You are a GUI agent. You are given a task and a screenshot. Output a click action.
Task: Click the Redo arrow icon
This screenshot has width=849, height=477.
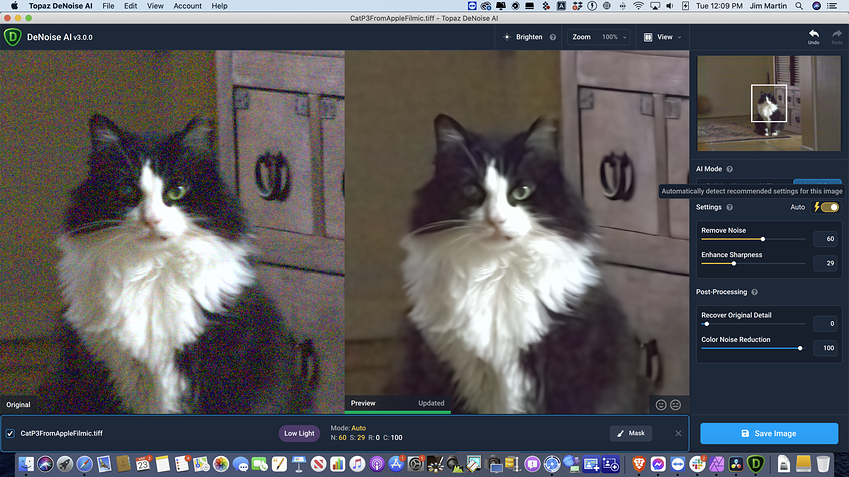tap(837, 34)
